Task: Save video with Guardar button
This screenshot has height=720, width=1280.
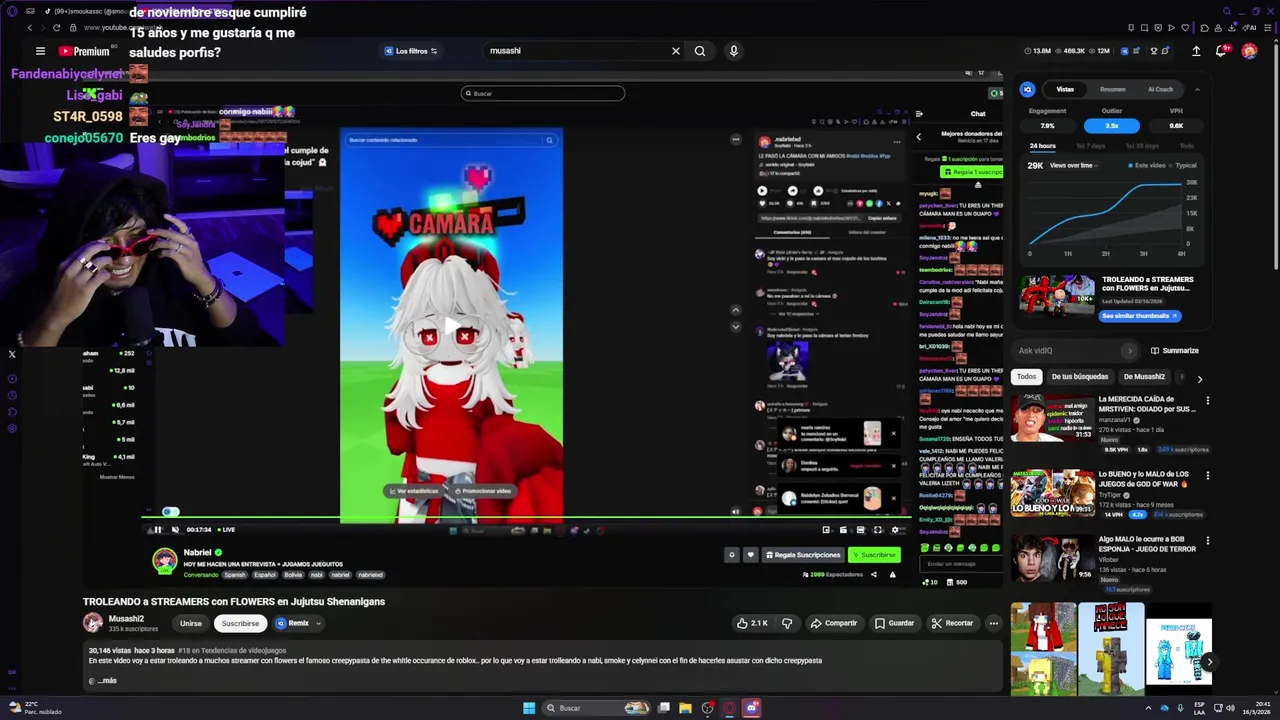Action: [x=894, y=623]
